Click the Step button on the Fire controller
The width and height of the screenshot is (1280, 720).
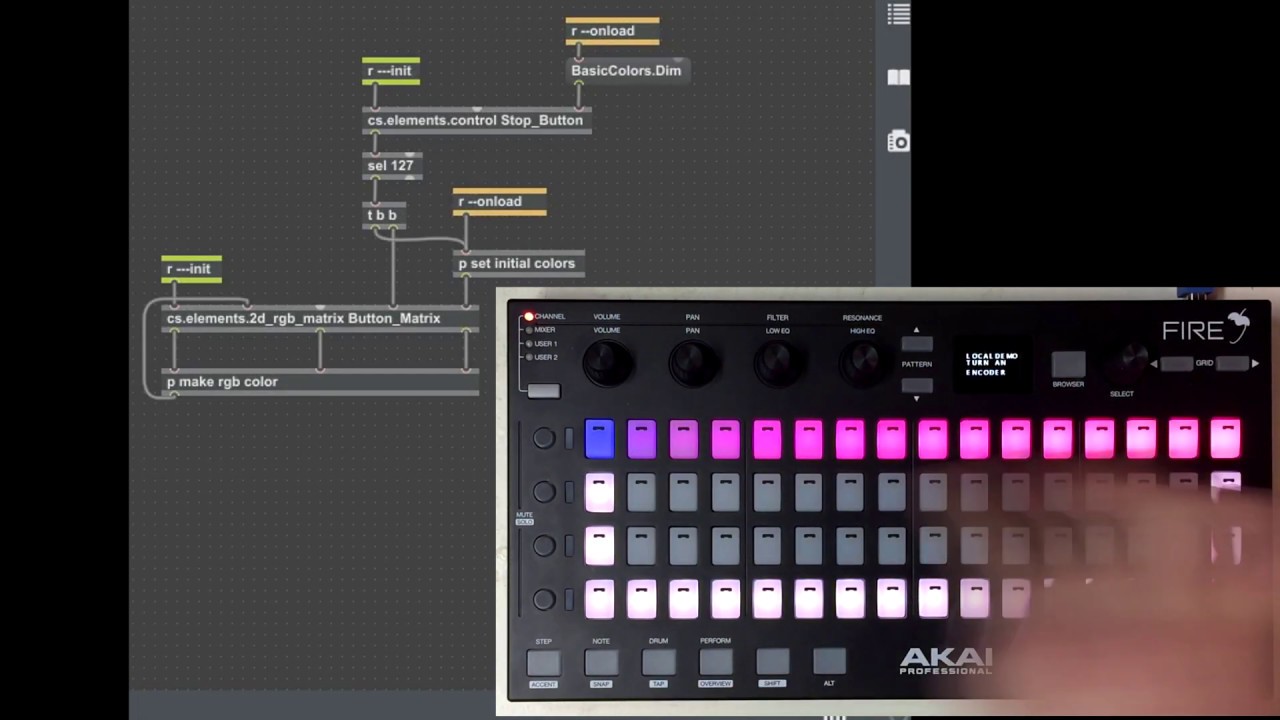(544, 662)
